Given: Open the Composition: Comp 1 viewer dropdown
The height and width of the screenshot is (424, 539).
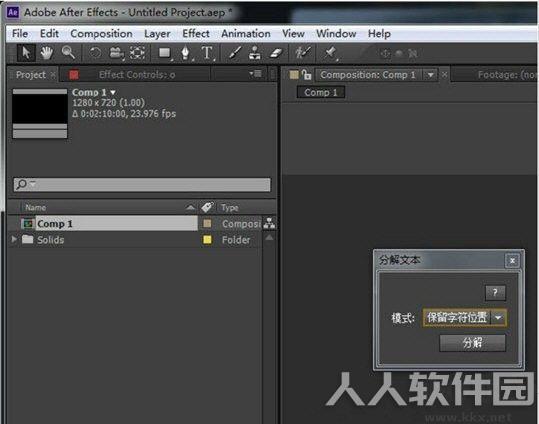Looking at the screenshot, I should (430, 75).
